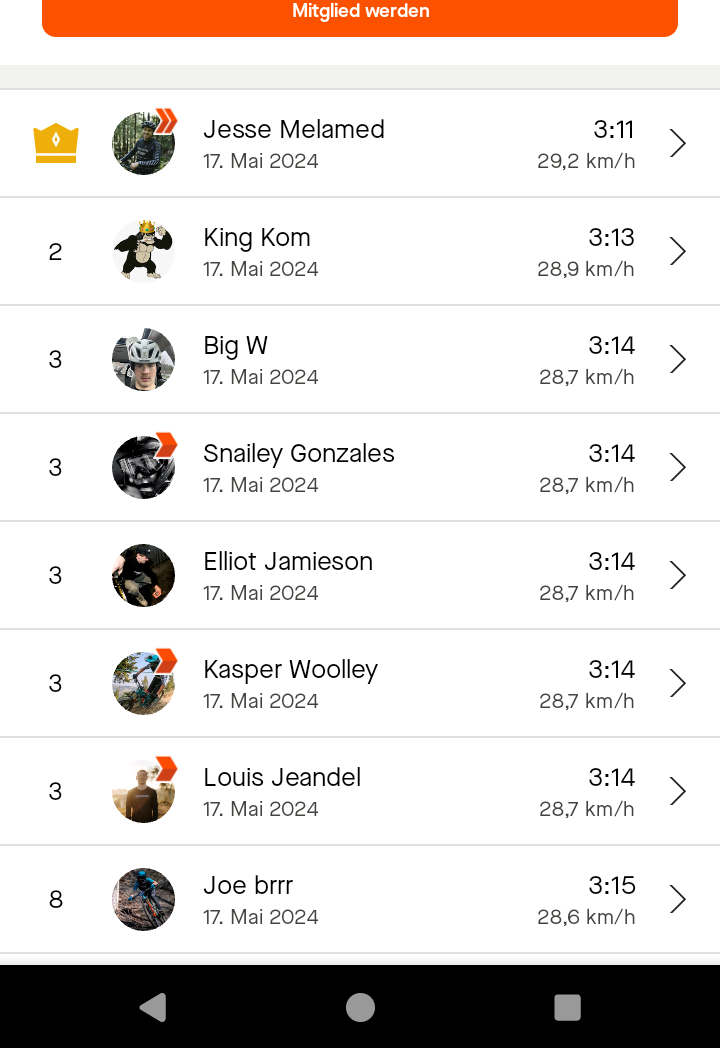Open Elliot Jamieson's profile picture
The image size is (720, 1048).
[143, 575]
